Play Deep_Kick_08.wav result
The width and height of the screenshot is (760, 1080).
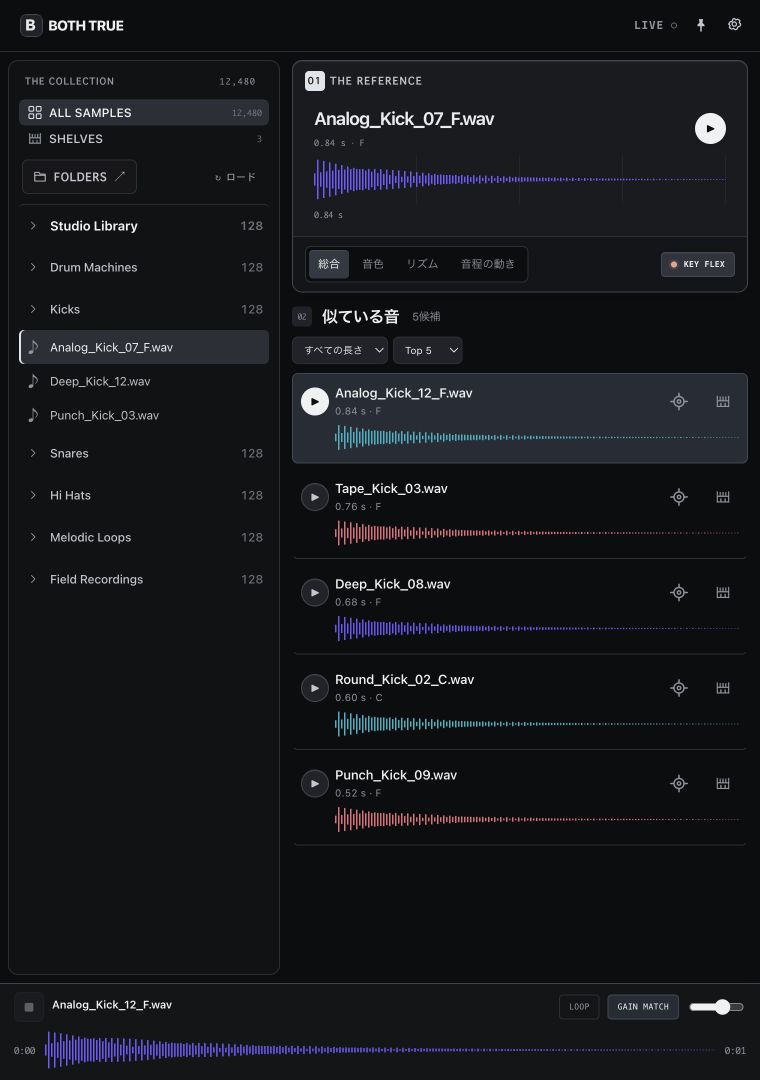point(315,593)
